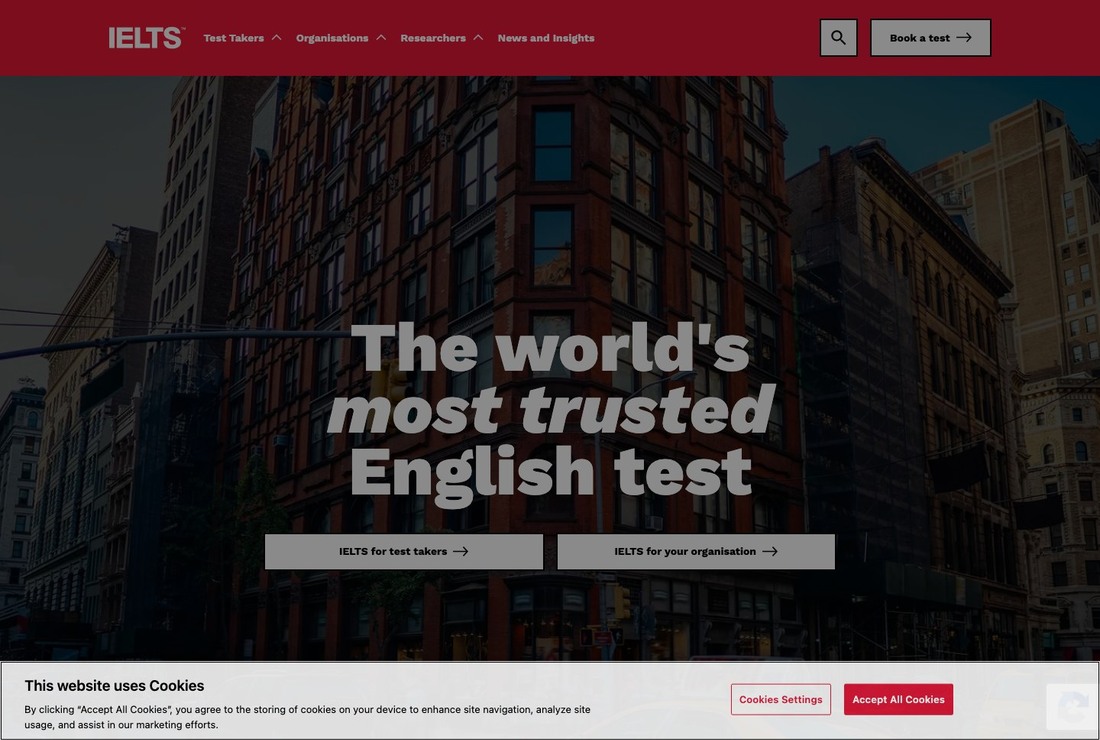Click the cookie consent description paragraph
This screenshot has height=740, width=1100.
click(x=307, y=717)
